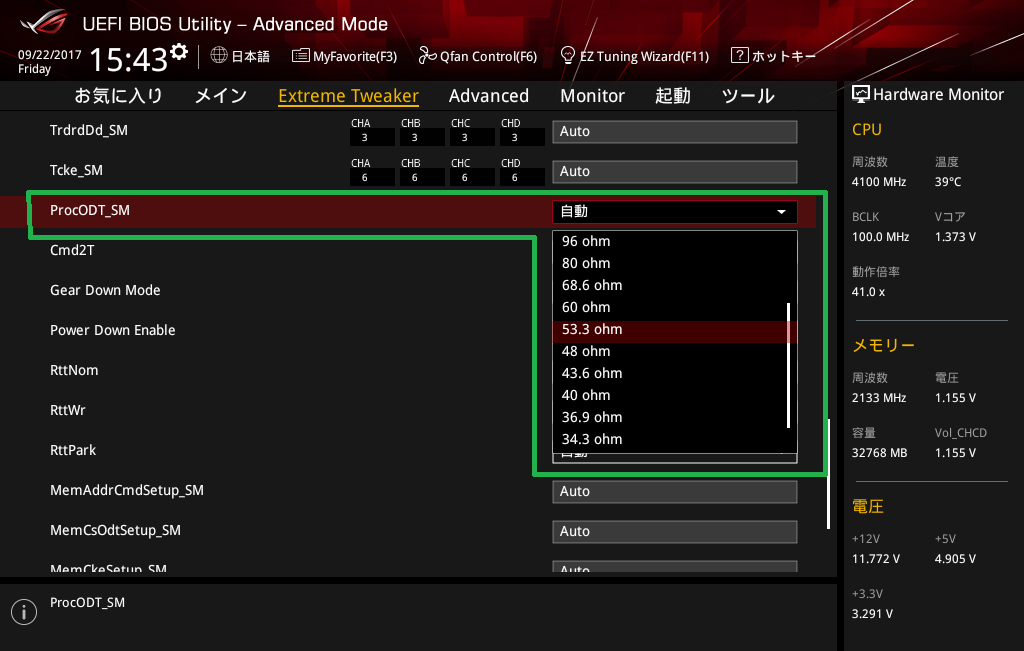Click the CPU temperature 39°C value

click(x=948, y=182)
